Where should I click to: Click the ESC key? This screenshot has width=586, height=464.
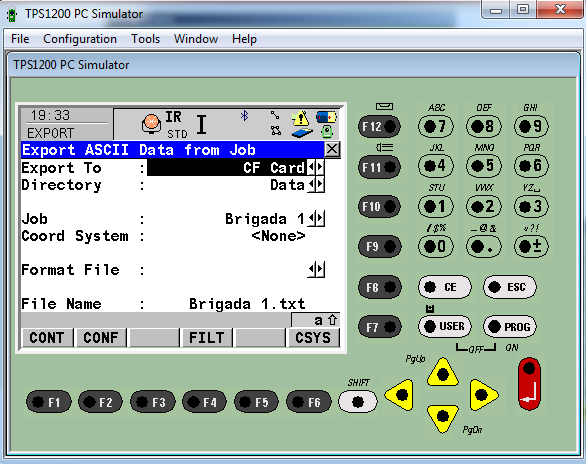point(510,287)
